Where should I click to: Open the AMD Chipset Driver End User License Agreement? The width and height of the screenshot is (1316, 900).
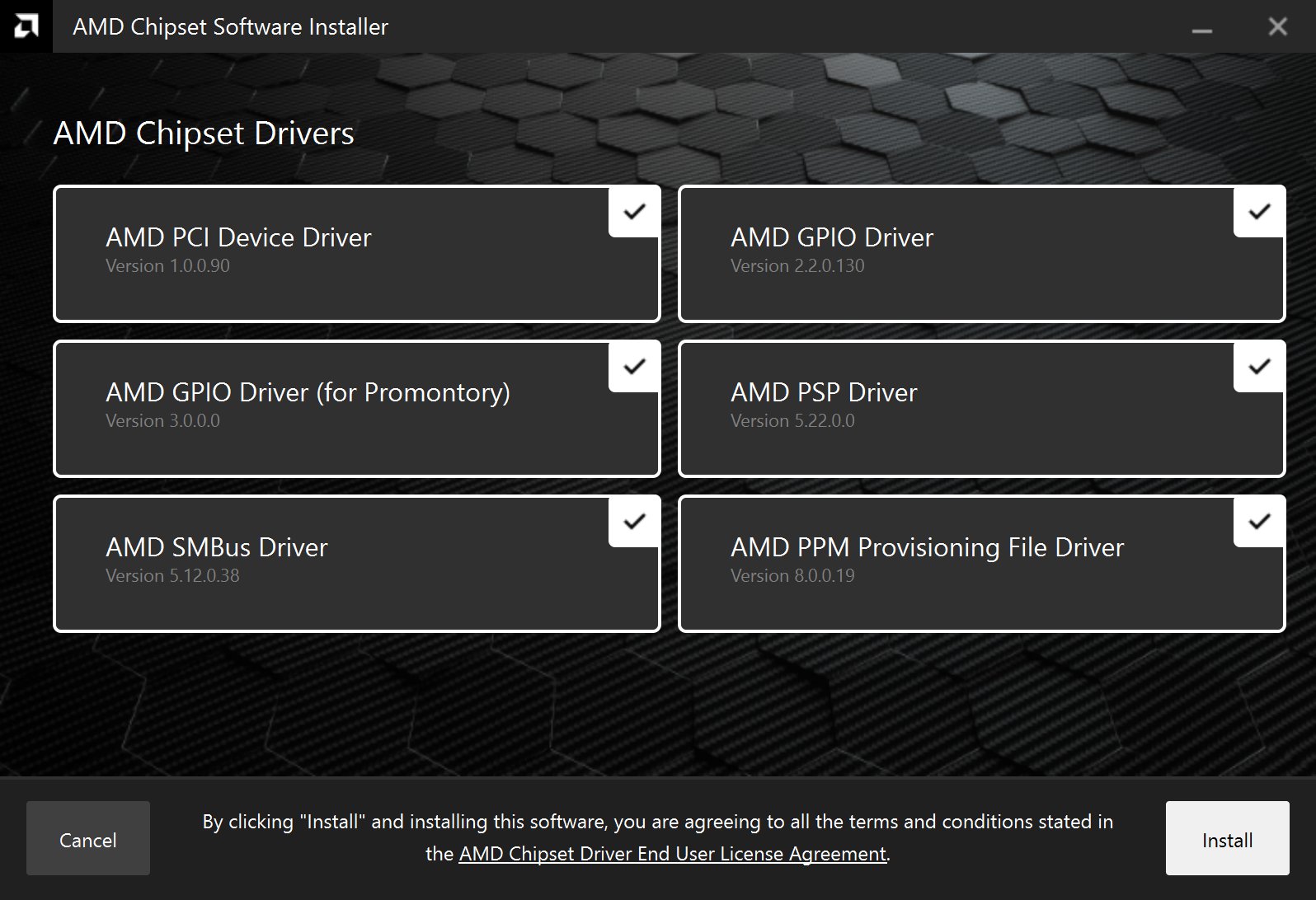point(673,854)
